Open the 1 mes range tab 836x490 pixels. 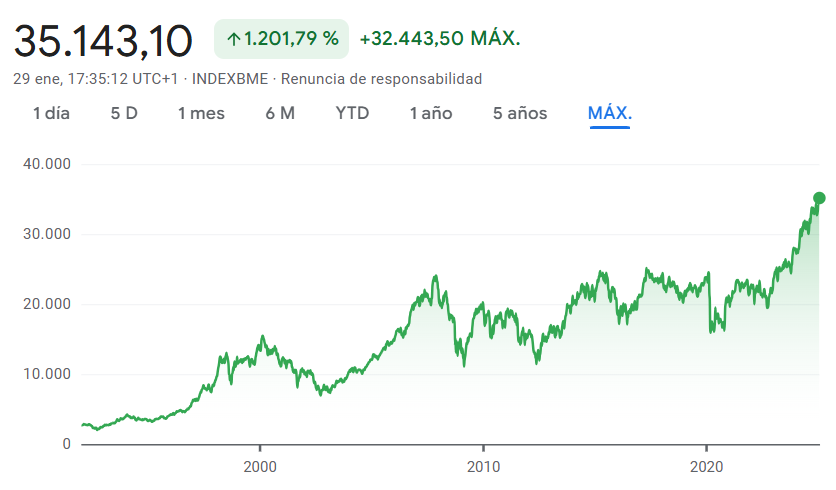tap(202, 113)
